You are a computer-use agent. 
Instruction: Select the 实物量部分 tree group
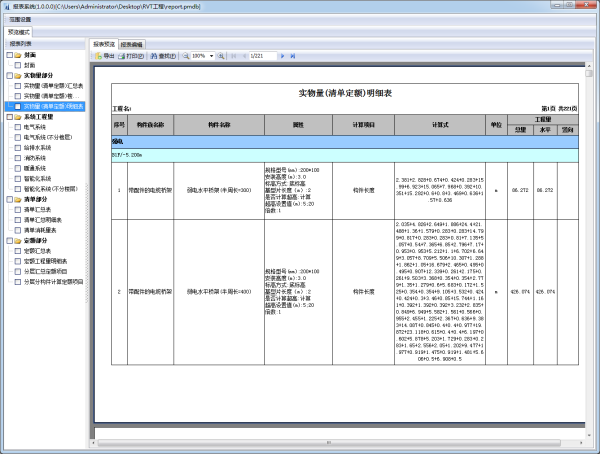click(x=40, y=75)
